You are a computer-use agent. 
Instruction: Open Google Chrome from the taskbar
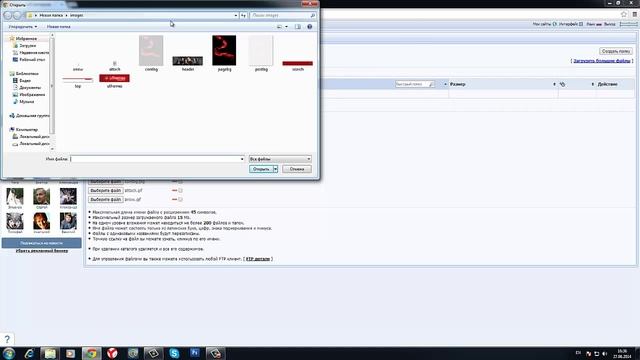(x=91, y=353)
